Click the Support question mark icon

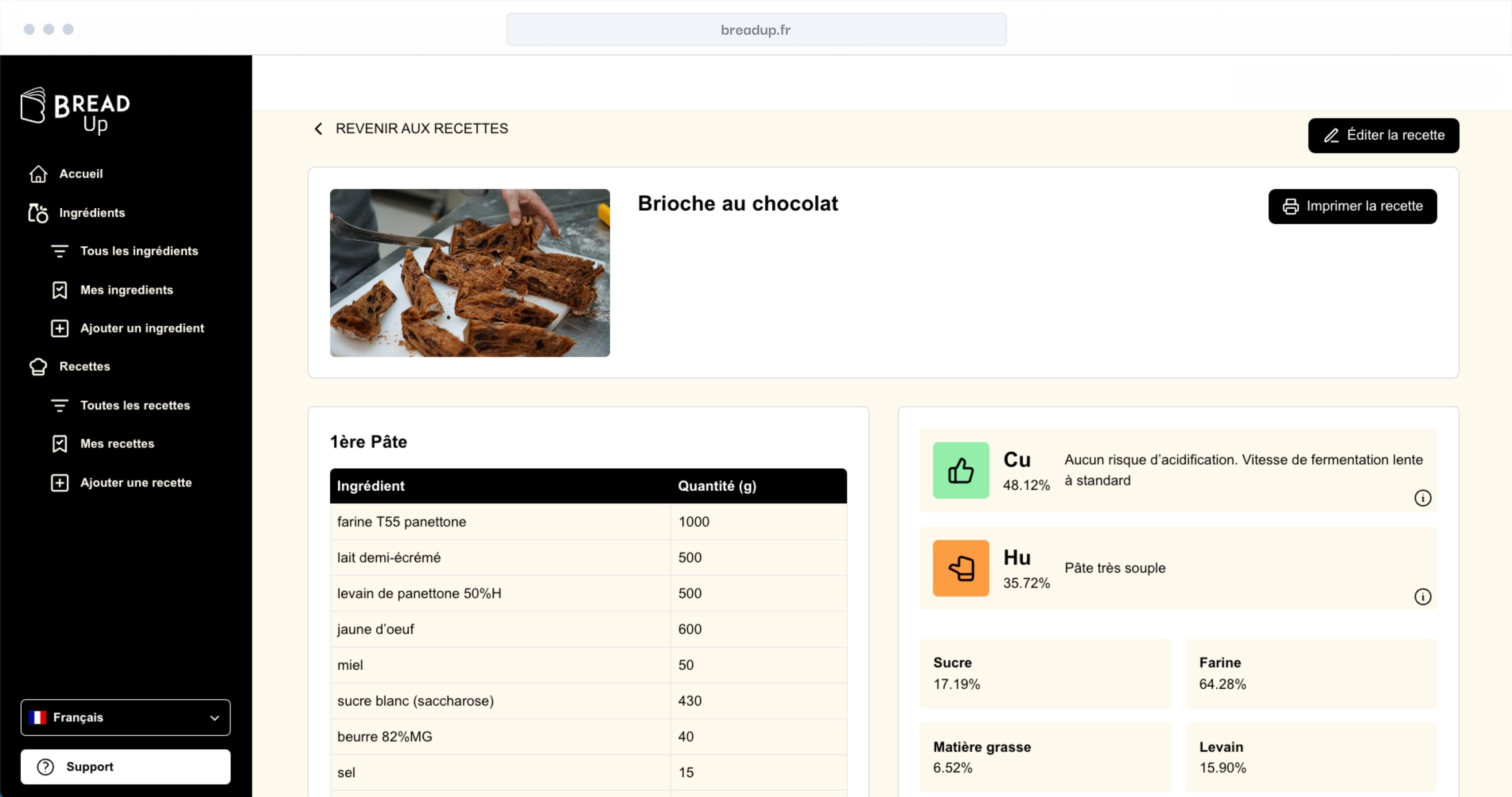click(45, 766)
